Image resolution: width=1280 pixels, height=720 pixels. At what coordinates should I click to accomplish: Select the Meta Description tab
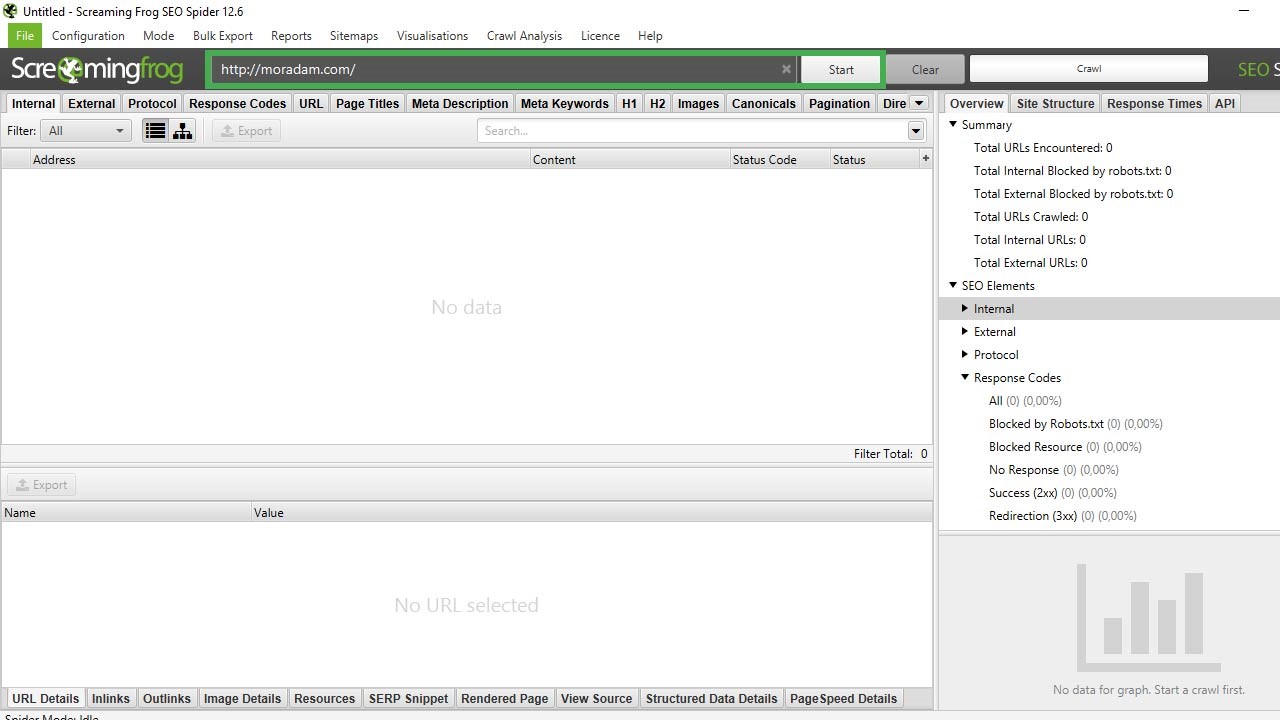tap(460, 103)
